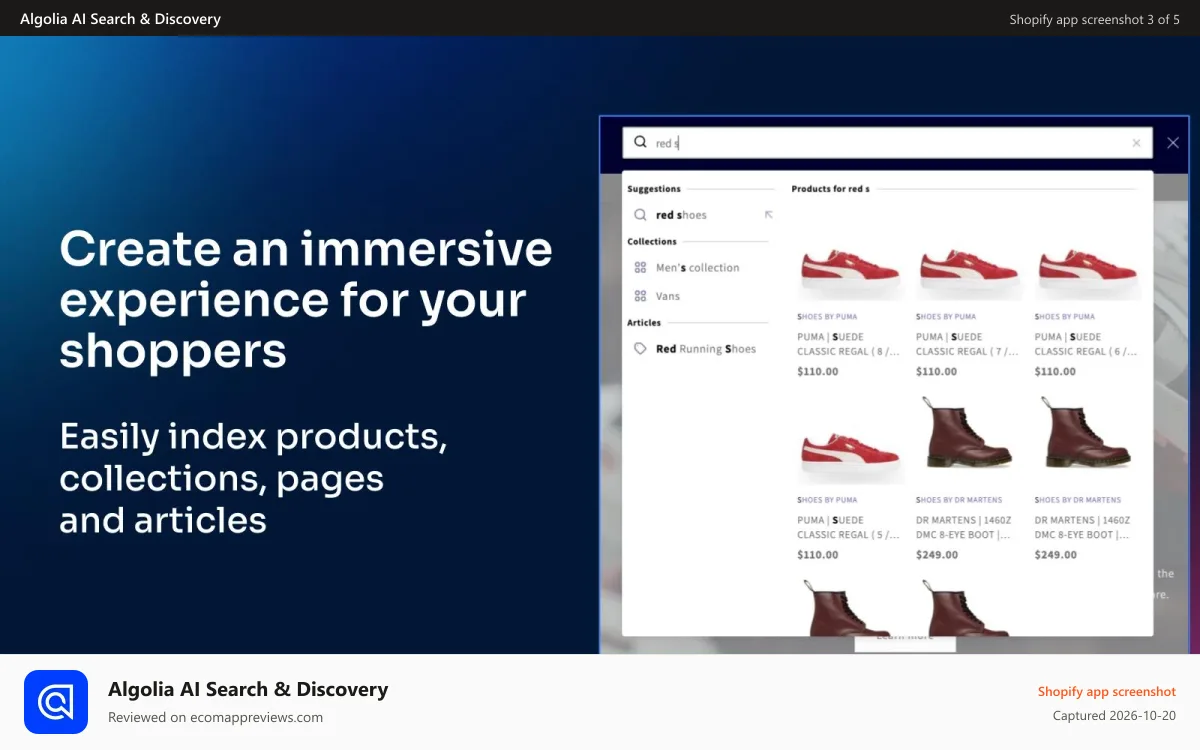1200x750 pixels.
Task: Open the Vans collection
Action: tap(667, 296)
